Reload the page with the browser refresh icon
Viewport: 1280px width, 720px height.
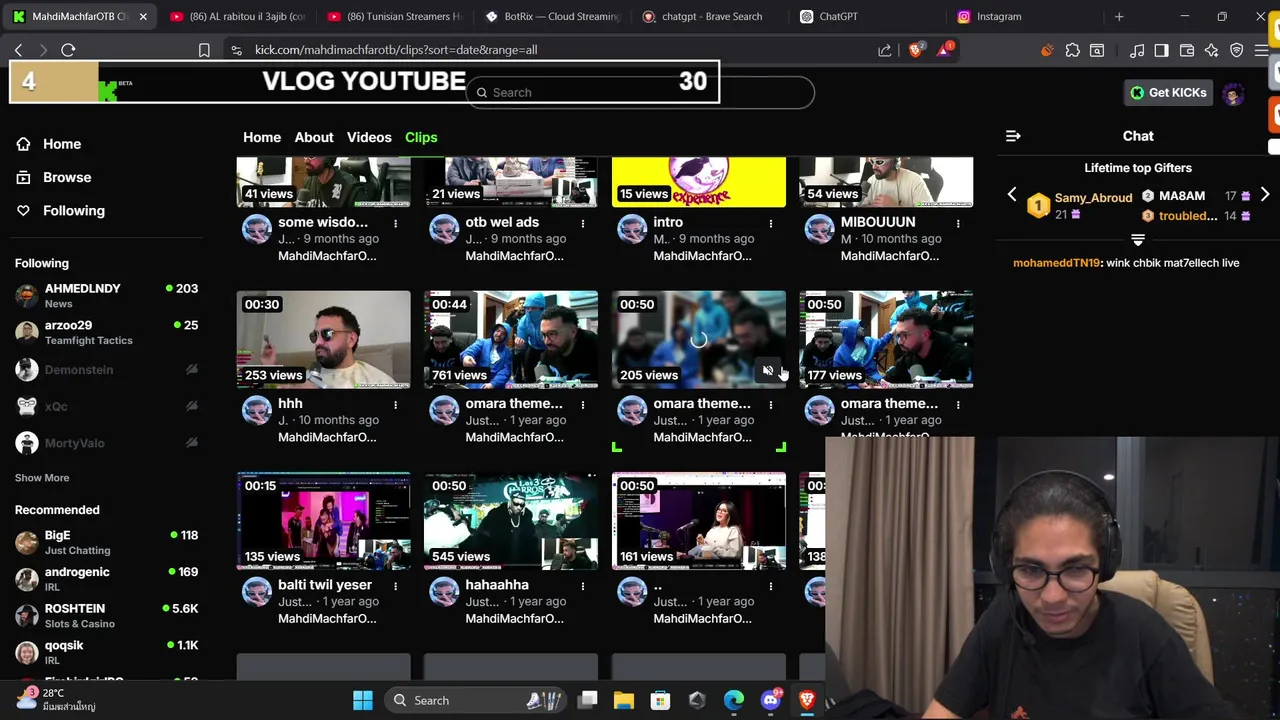click(68, 50)
